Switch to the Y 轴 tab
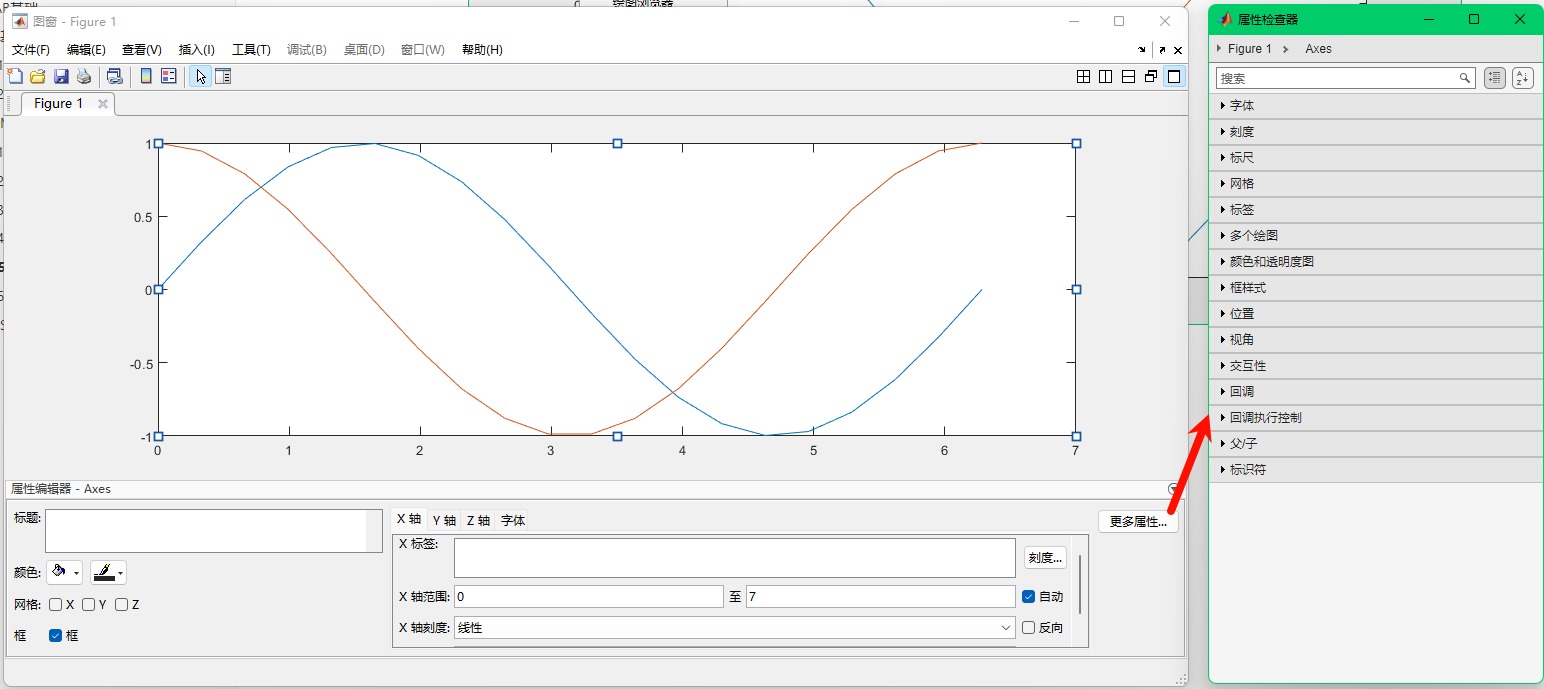 click(444, 520)
